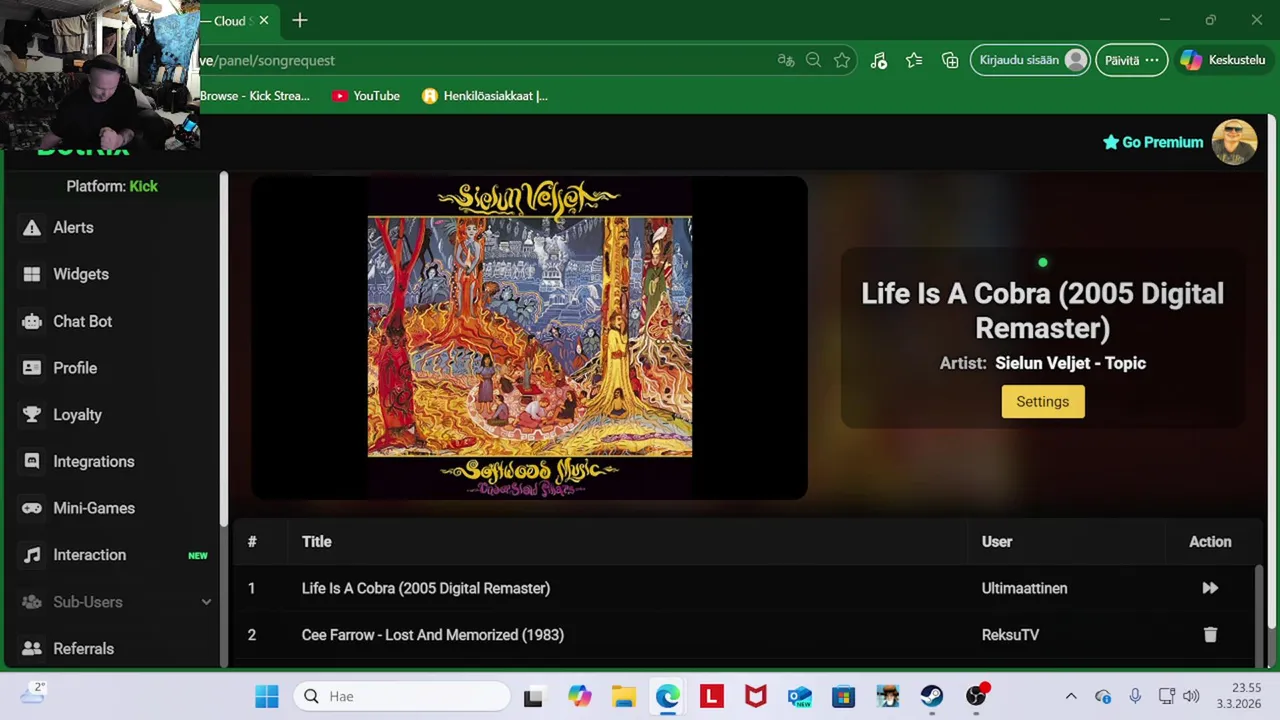Click Kirjaudu sisään sign-in button

1030,60
